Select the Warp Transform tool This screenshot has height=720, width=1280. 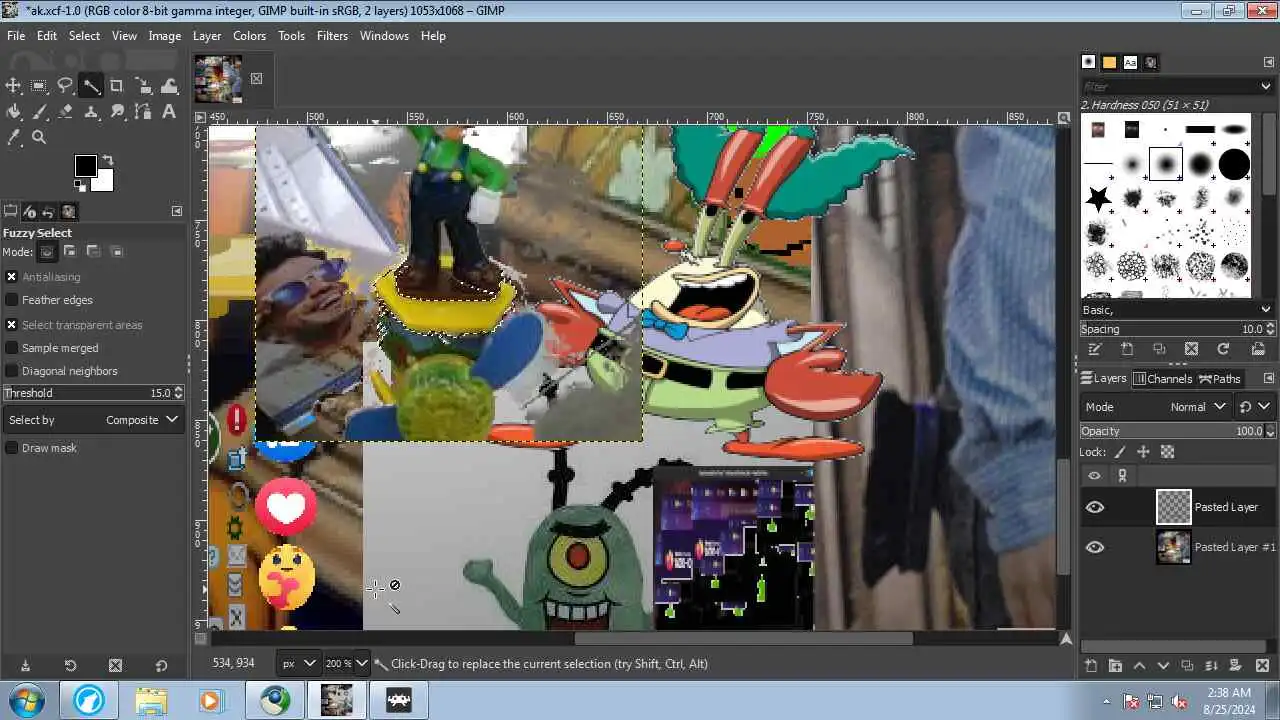[x=168, y=86]
